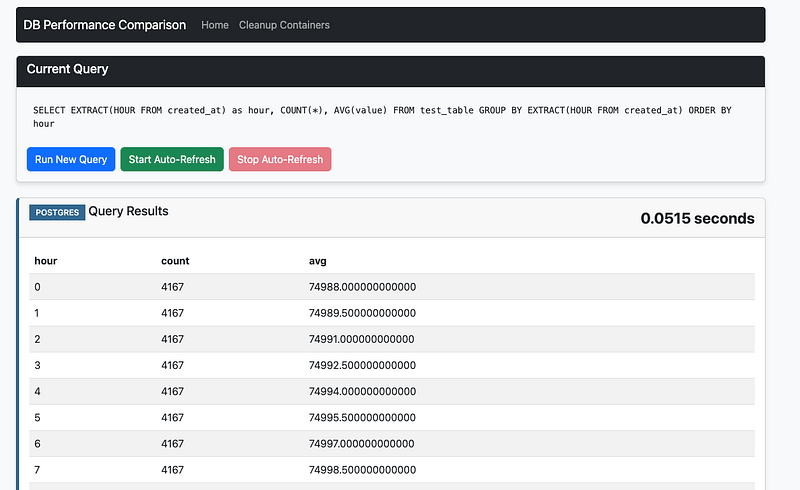Click hour cell 7 in results table
This screenshot has width=800, height=490.
tap(37, 470)
